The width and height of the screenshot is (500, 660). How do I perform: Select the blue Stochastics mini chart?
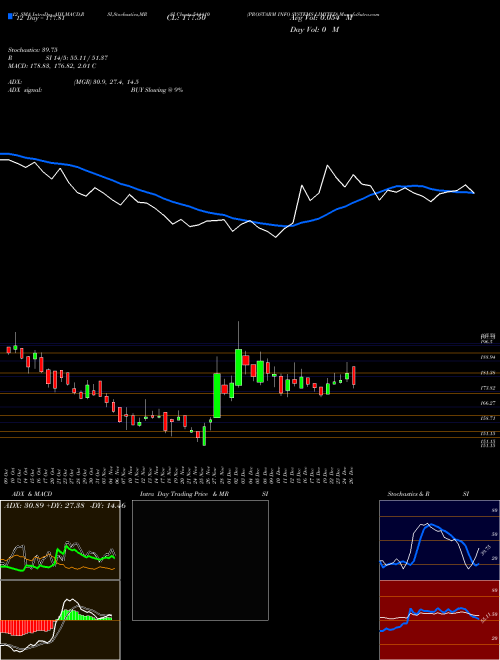point(439,540)
